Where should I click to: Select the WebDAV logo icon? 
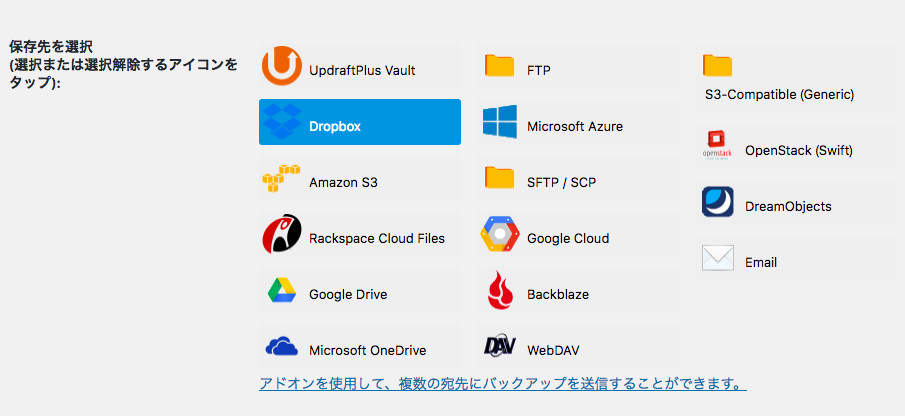(500, 346)
